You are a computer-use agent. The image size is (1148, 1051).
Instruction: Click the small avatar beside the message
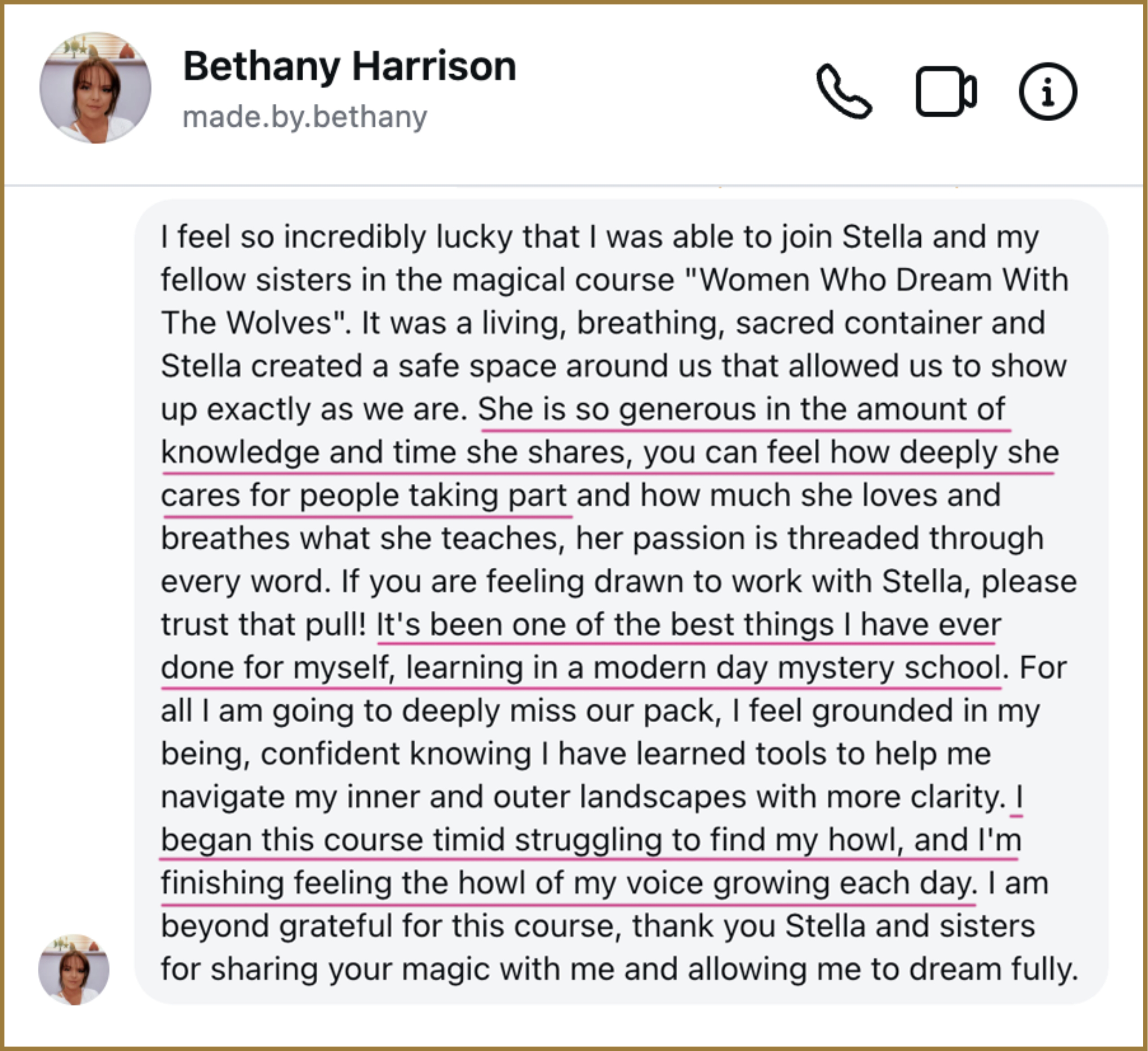[x=73, y=969]
